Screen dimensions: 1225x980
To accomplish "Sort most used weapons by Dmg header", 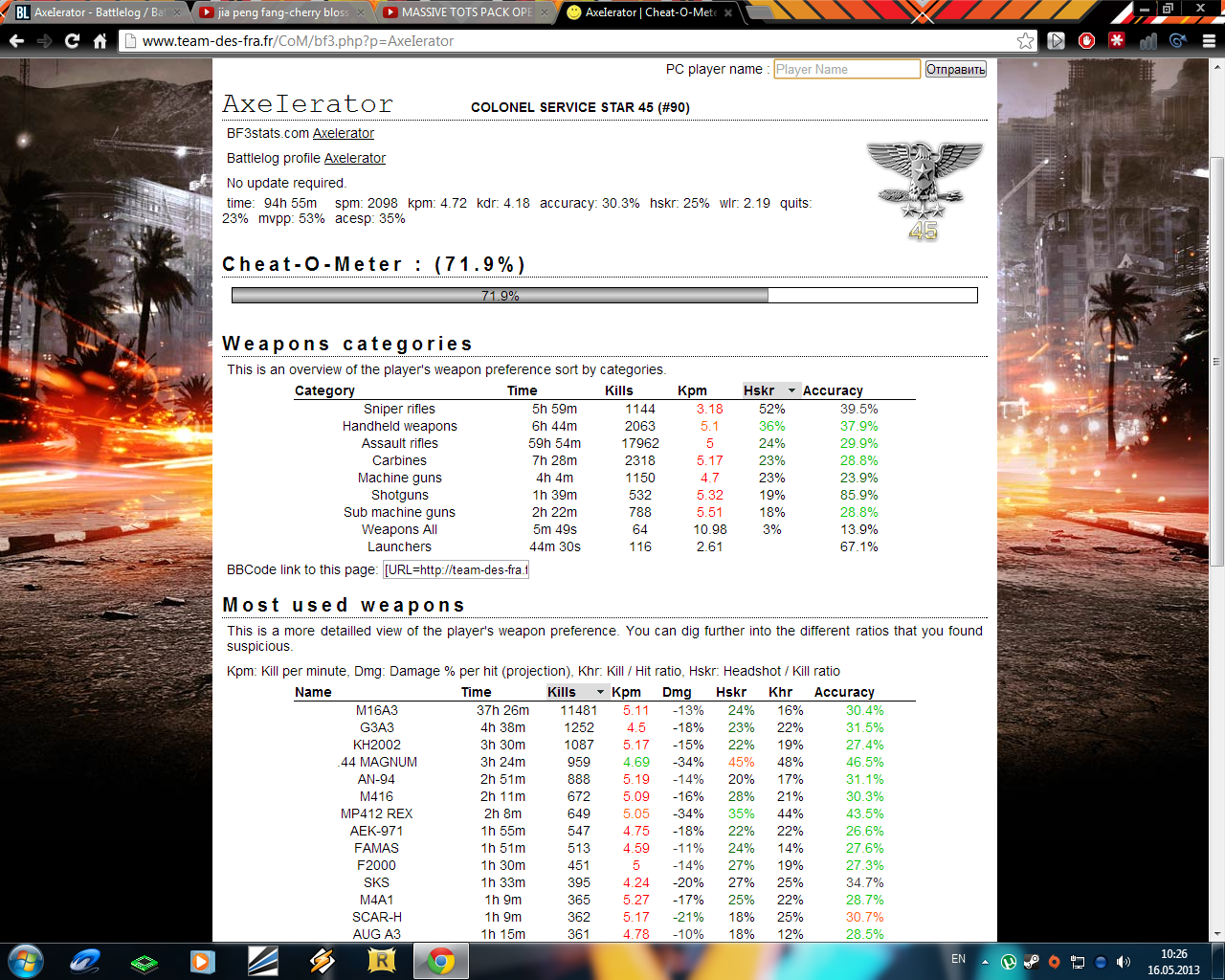I will pos(677,692).
